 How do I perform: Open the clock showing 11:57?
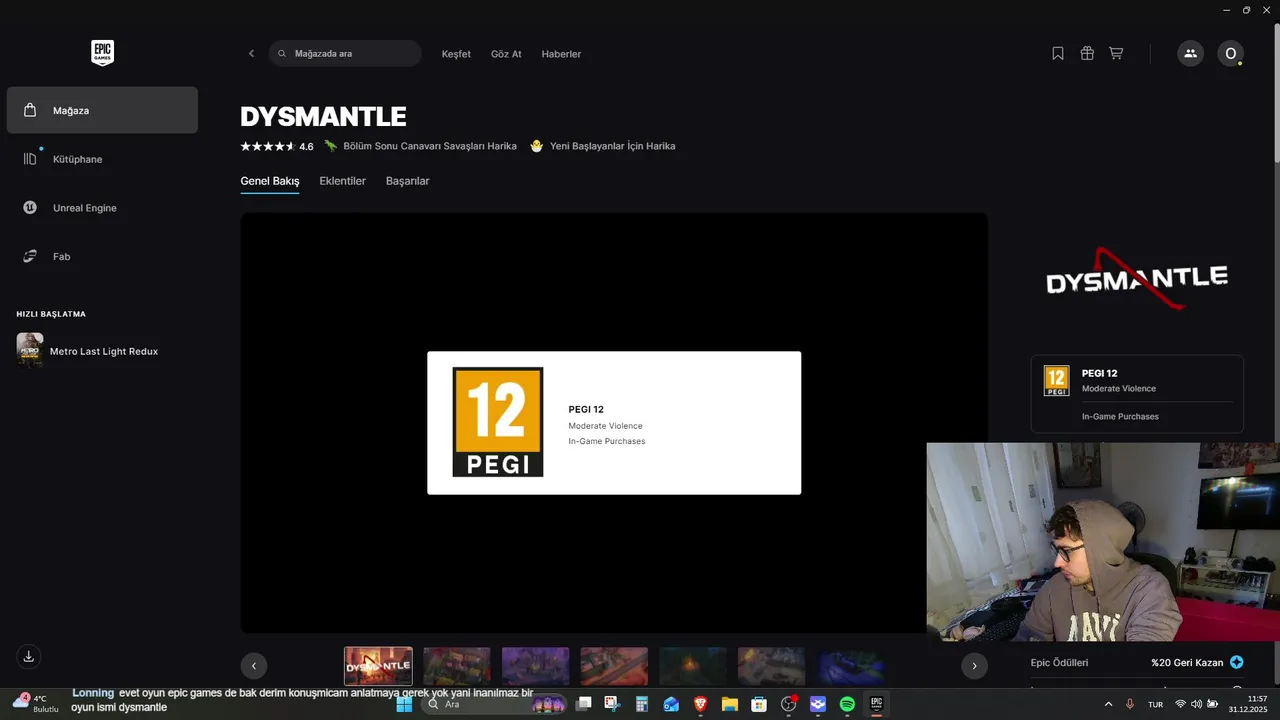click(1250, 704)
